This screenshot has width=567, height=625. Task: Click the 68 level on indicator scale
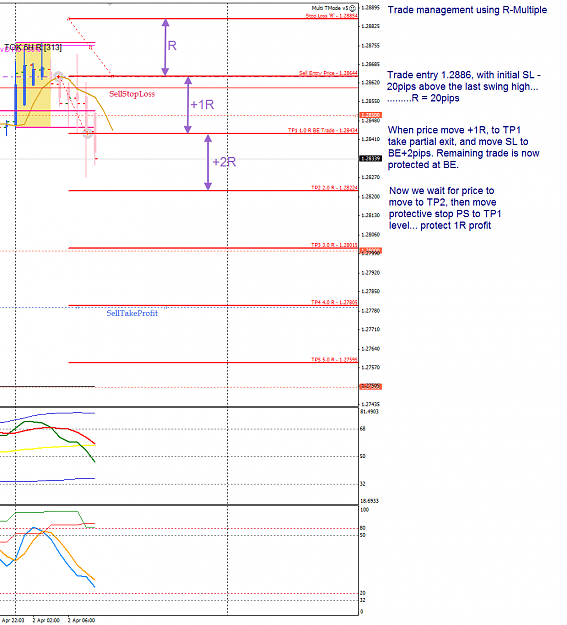(363, 429)
